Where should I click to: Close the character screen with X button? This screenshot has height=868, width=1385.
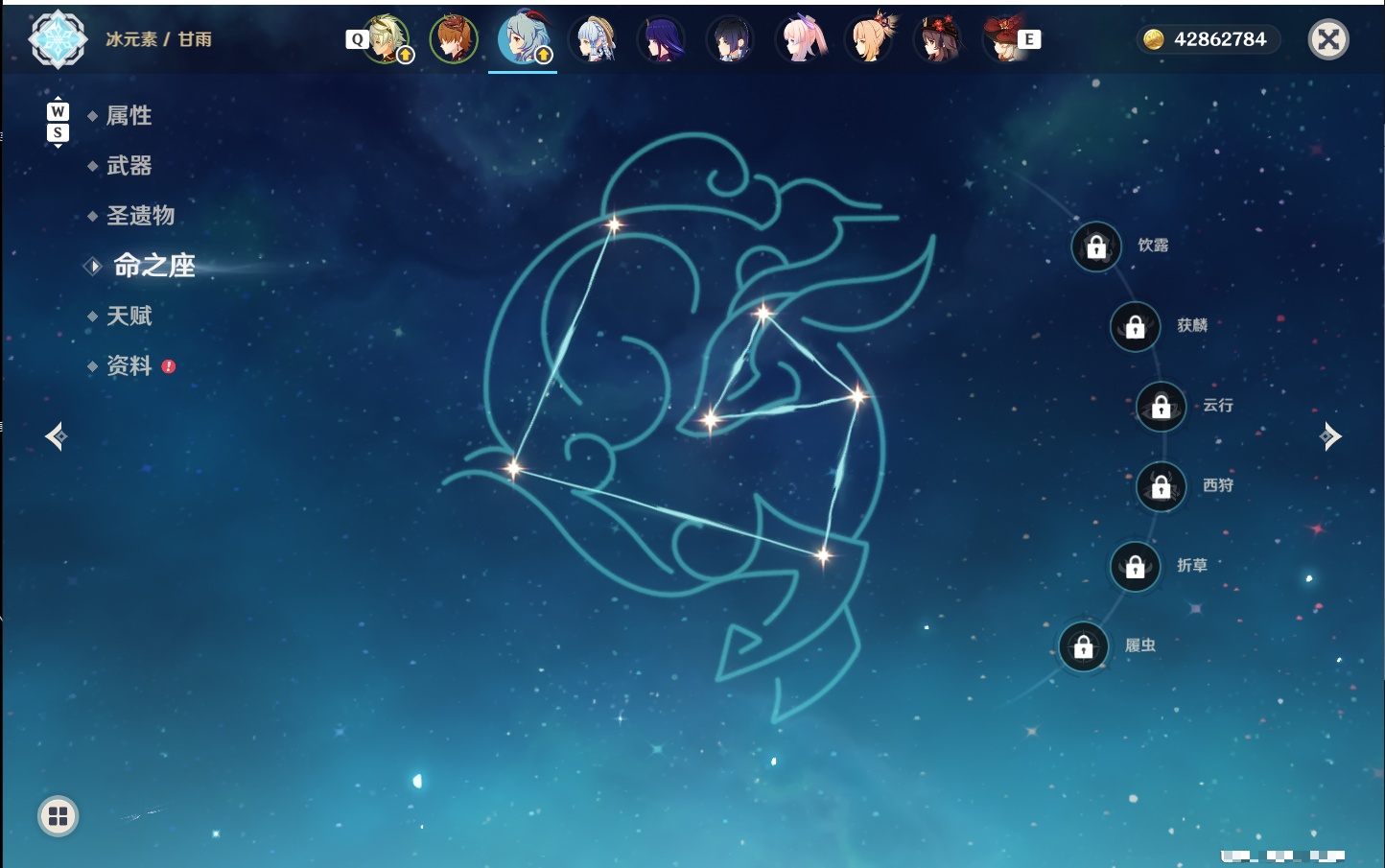1328,39
